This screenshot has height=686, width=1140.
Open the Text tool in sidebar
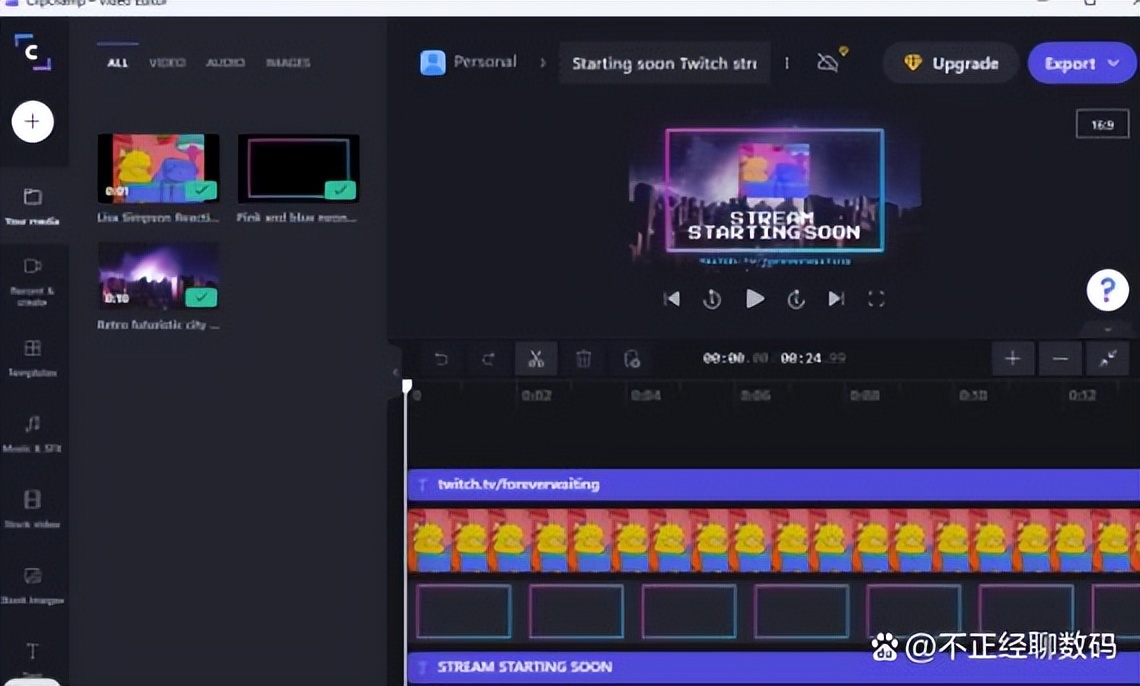(33, 656)
